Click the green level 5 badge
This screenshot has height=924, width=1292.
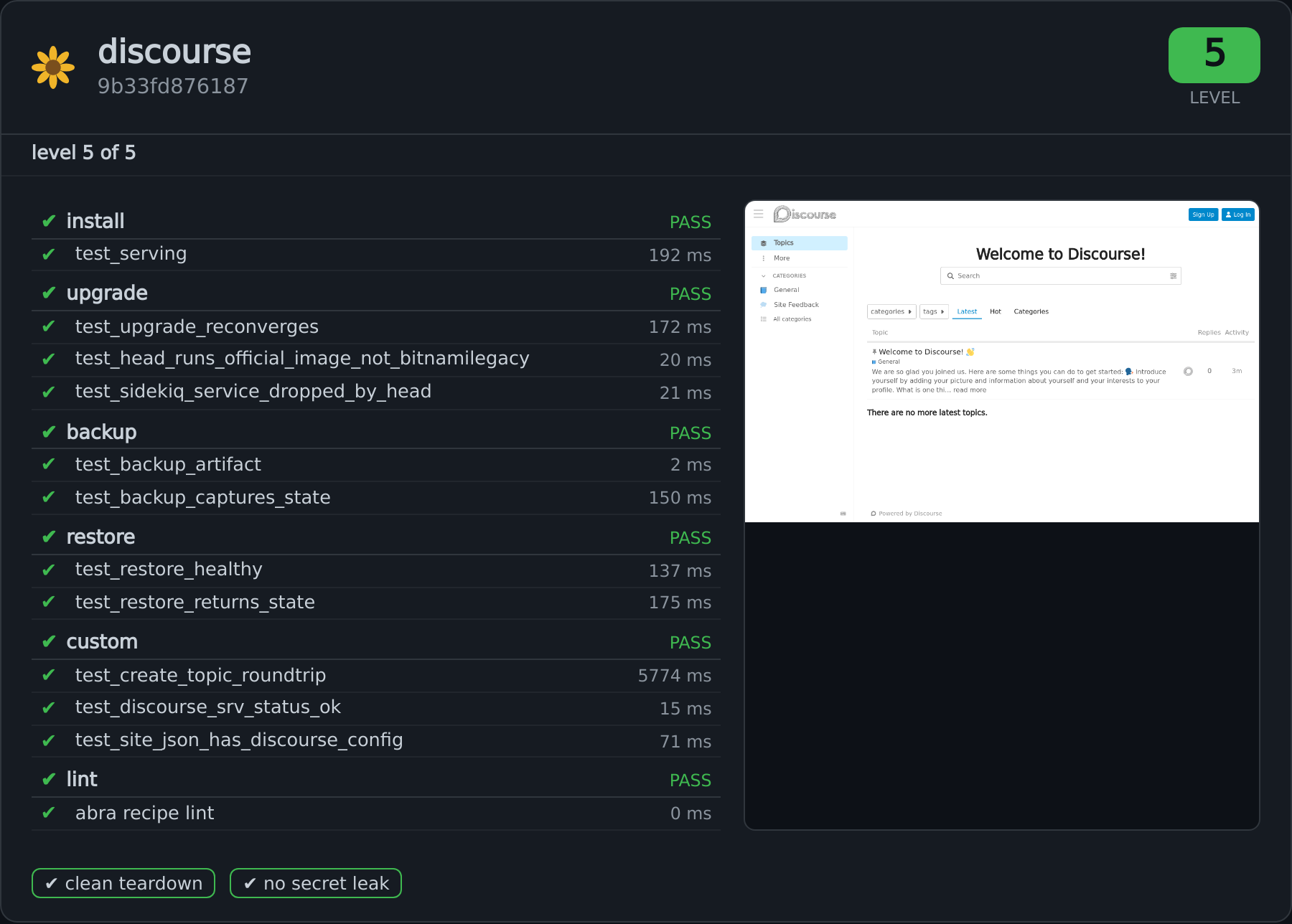pyautogui.click(x=1214, y=55)
